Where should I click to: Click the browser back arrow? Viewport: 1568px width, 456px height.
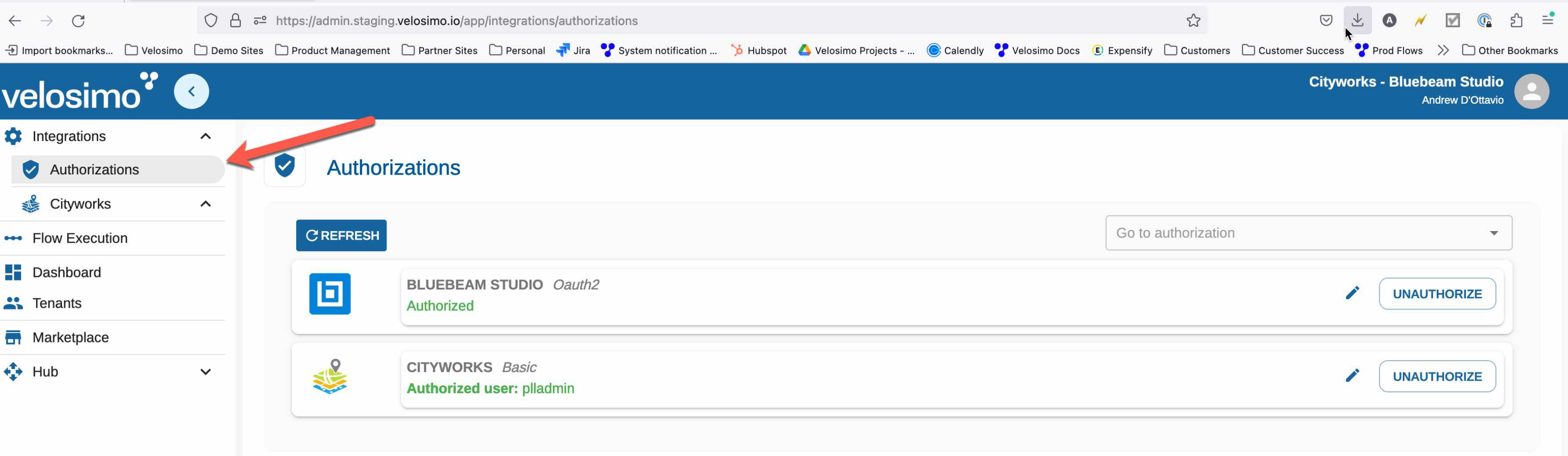(x=15, y=20)
